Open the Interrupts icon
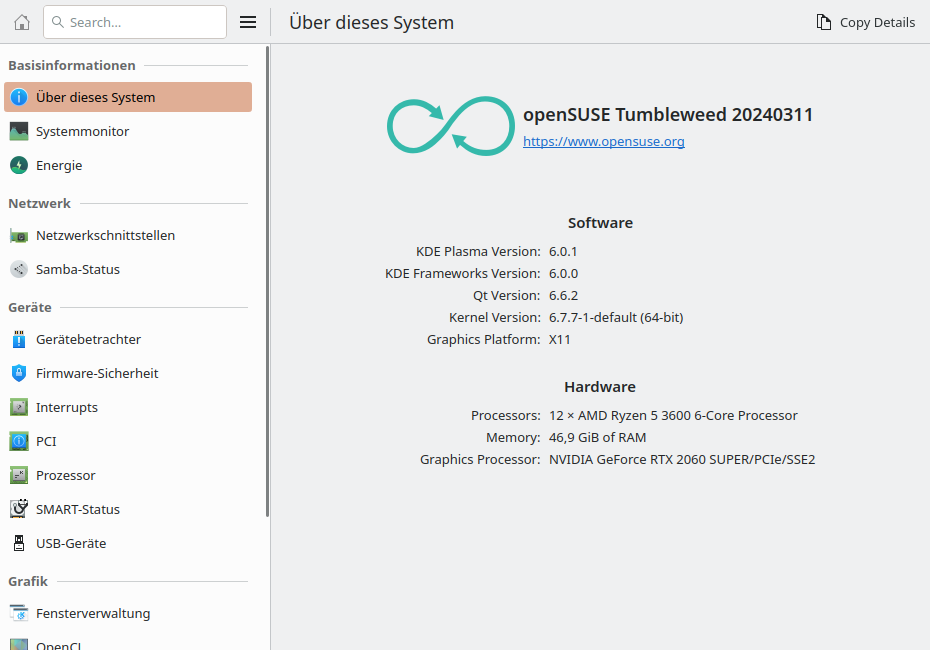This screenshot has height=650, width=930. click(x=19, y=407)
